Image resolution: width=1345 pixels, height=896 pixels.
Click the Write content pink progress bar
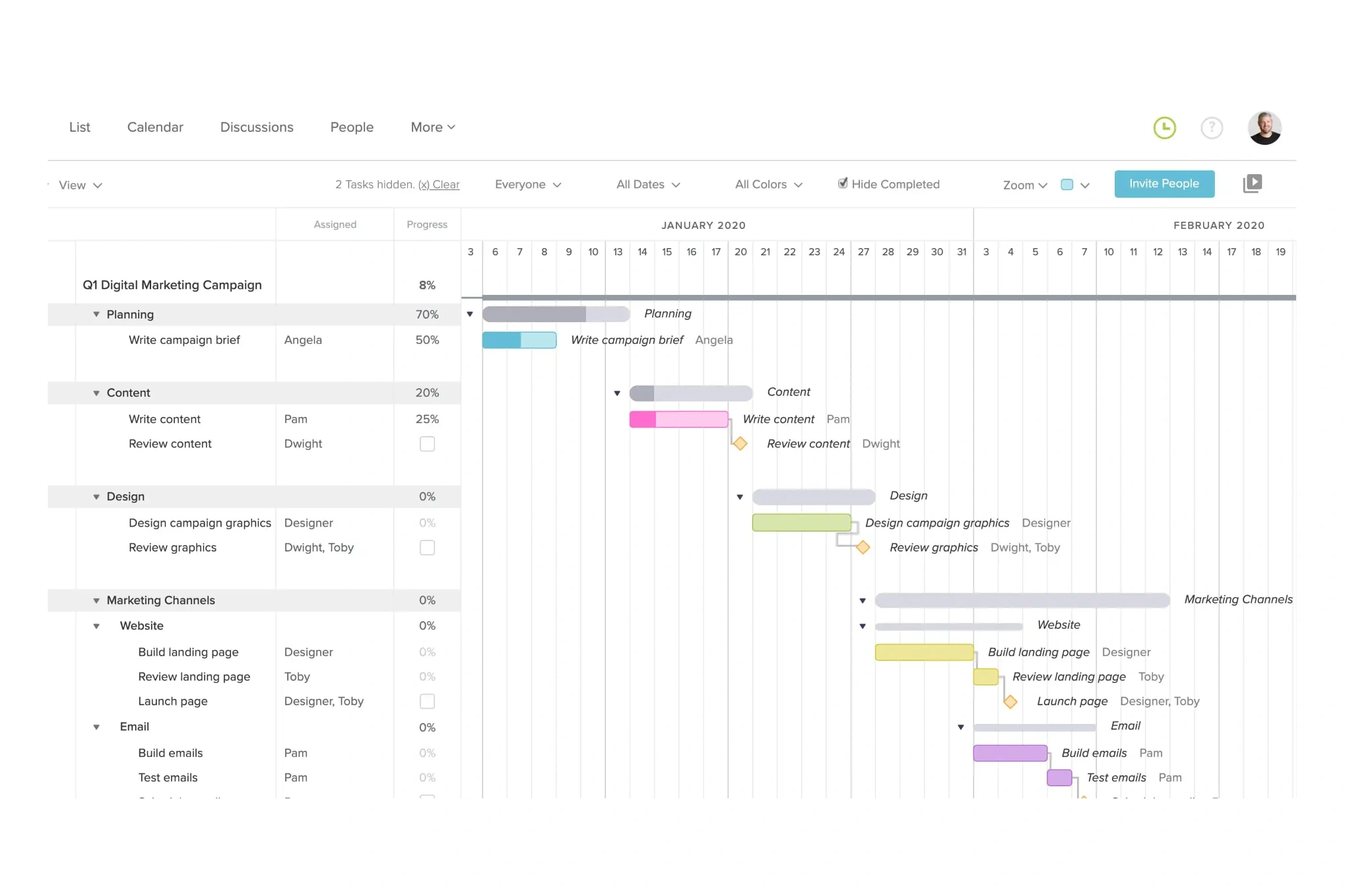click(678, 419)
